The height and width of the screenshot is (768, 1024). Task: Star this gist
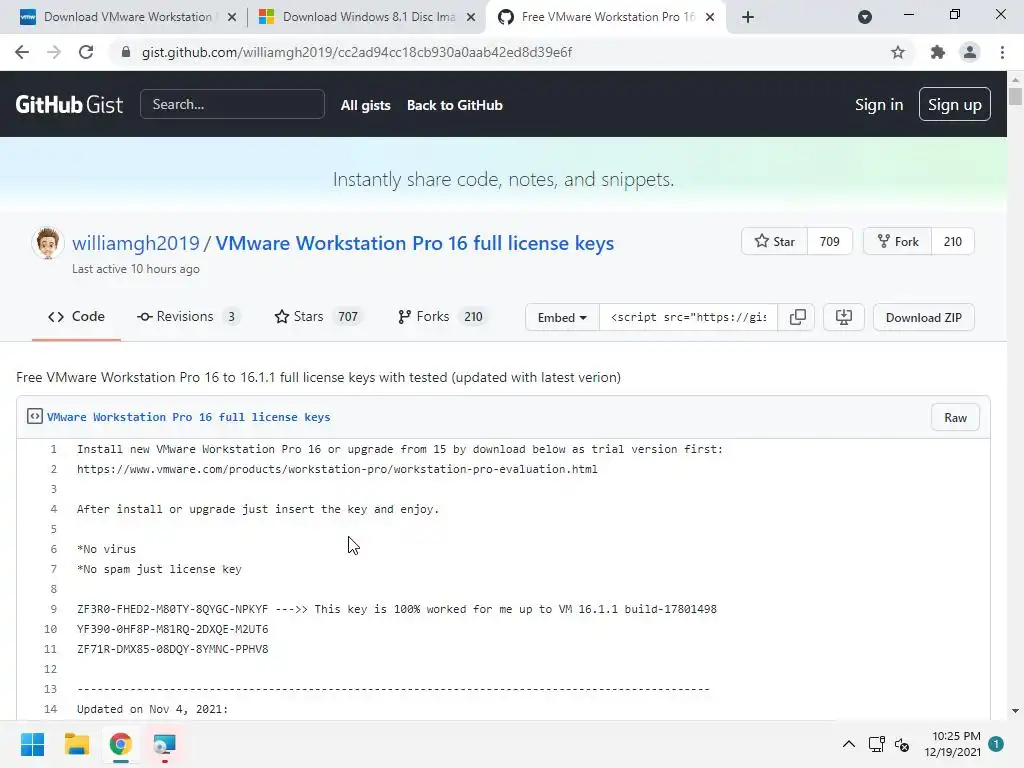(x=775, y=242)
